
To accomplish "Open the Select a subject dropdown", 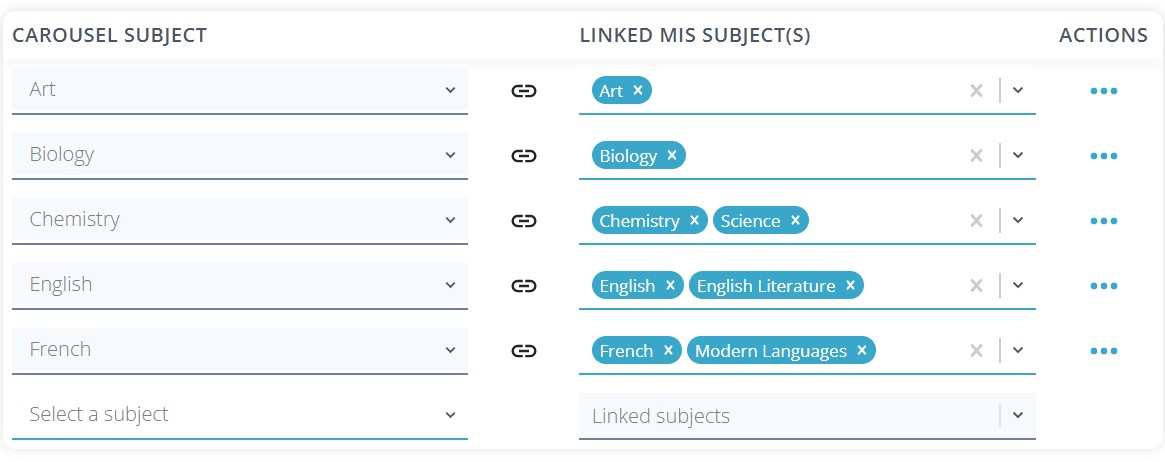I will click(240, 415).
